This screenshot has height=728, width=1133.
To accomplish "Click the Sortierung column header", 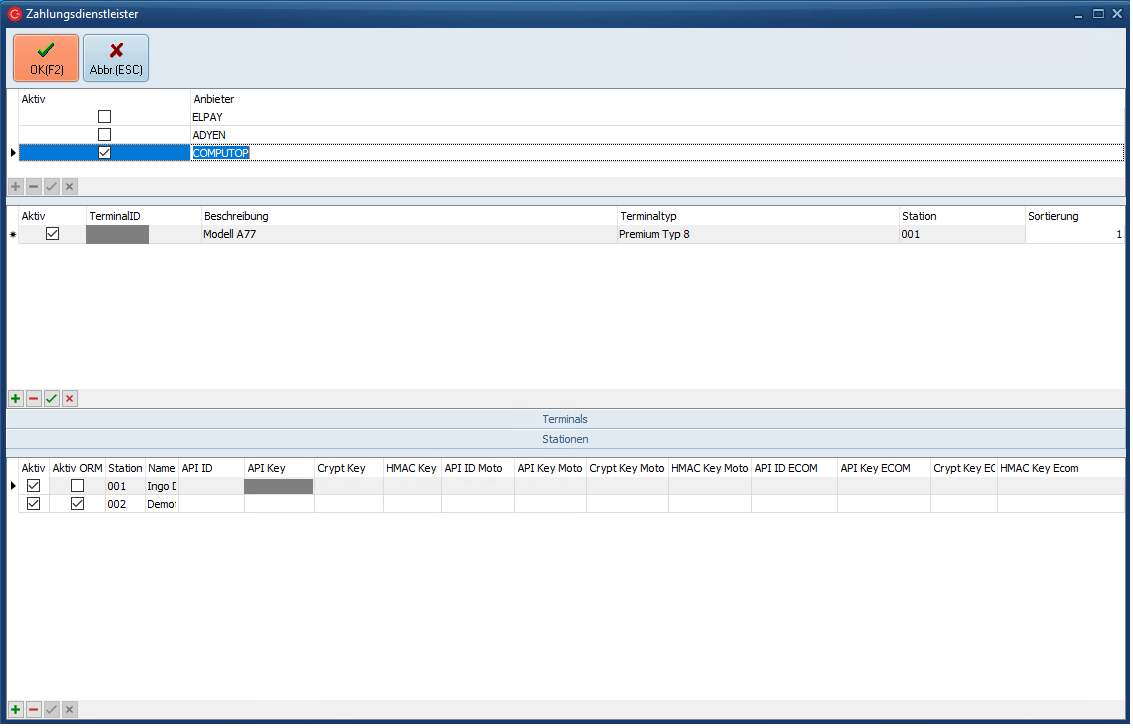I will coord(1073,216).
